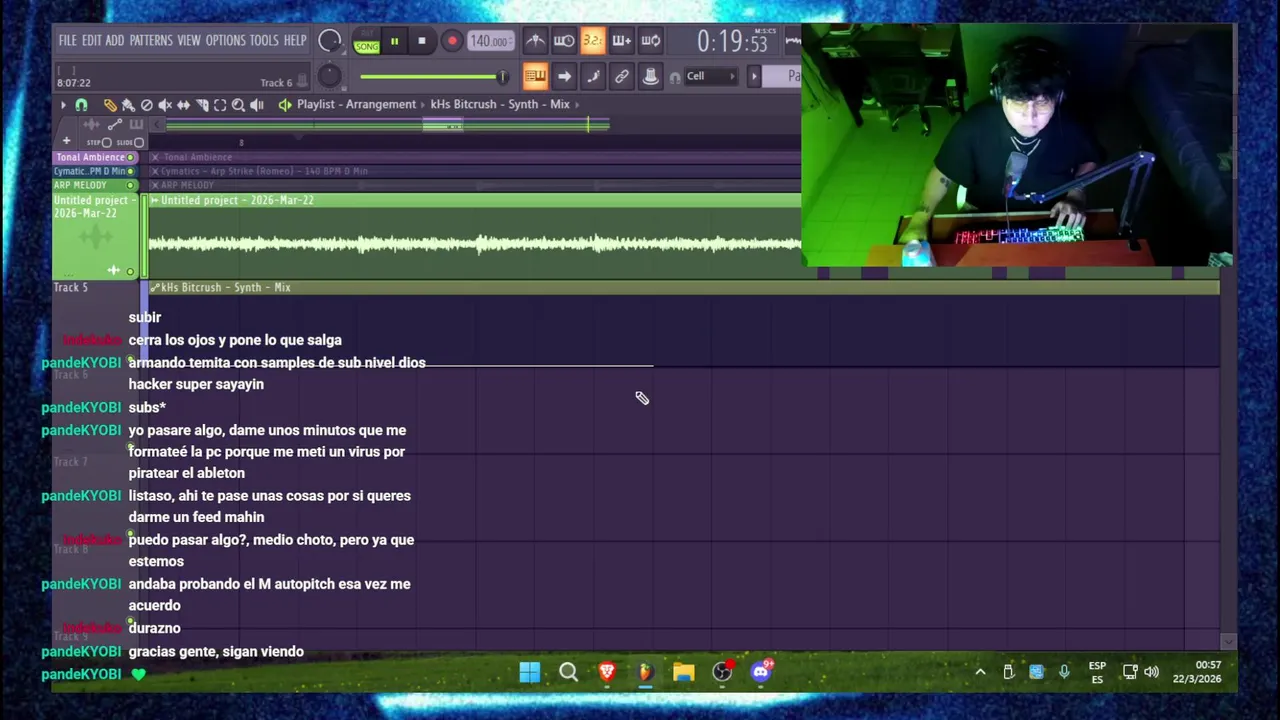The width and height of the screenshot is (1280, 720).
Task: Select the Mute tool
Action: pyautogui.click(x=165, y=104)
